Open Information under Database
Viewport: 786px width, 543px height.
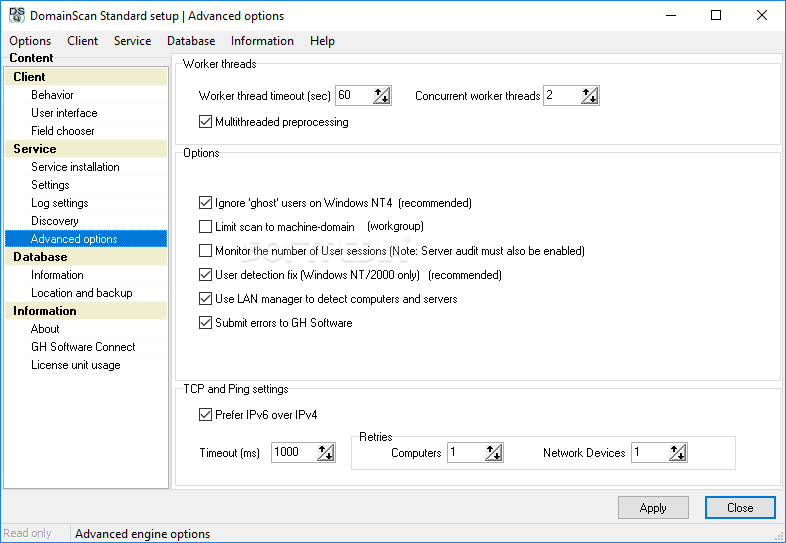point(57,275)
